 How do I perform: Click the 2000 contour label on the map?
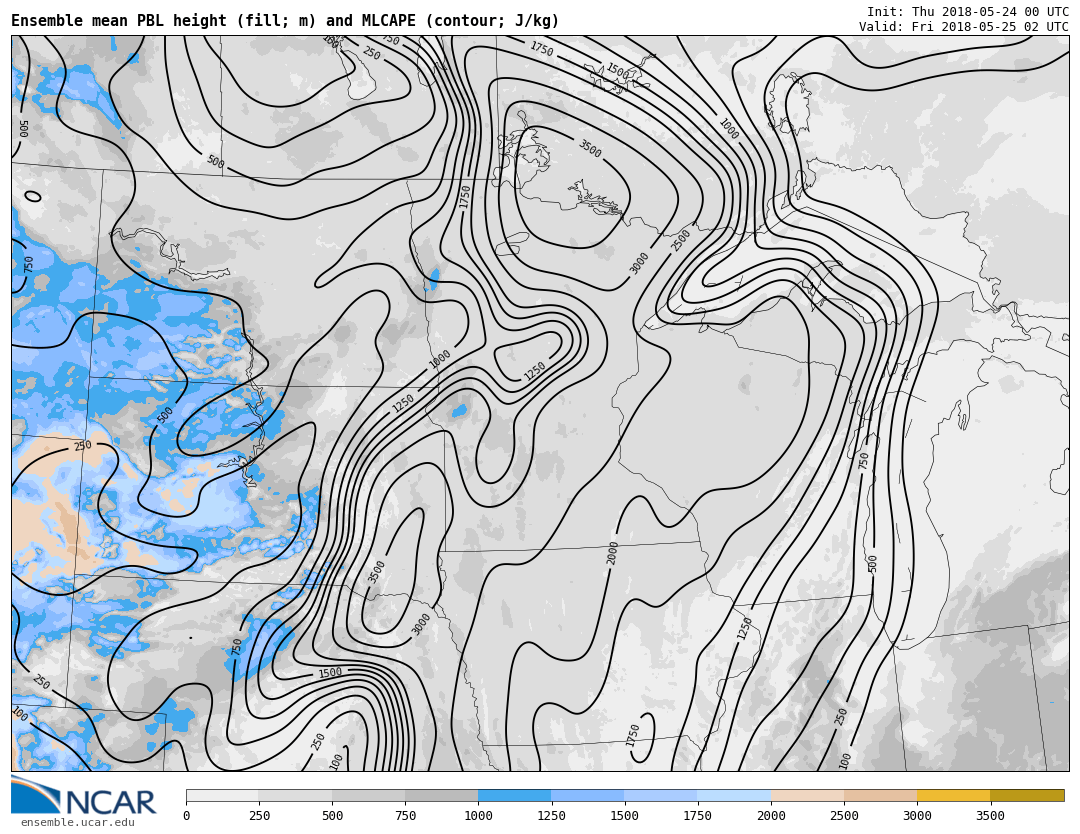tap(613, 553)
